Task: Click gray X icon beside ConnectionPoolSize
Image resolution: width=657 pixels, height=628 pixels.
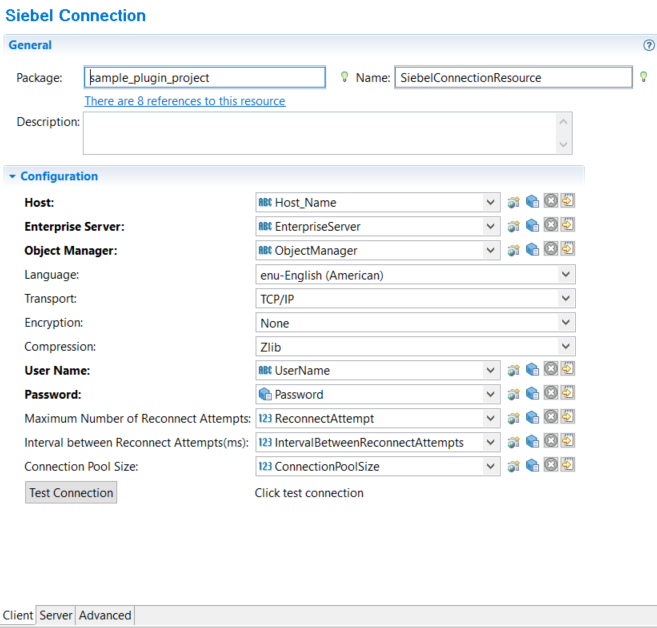Action: [x=551, y=465]
